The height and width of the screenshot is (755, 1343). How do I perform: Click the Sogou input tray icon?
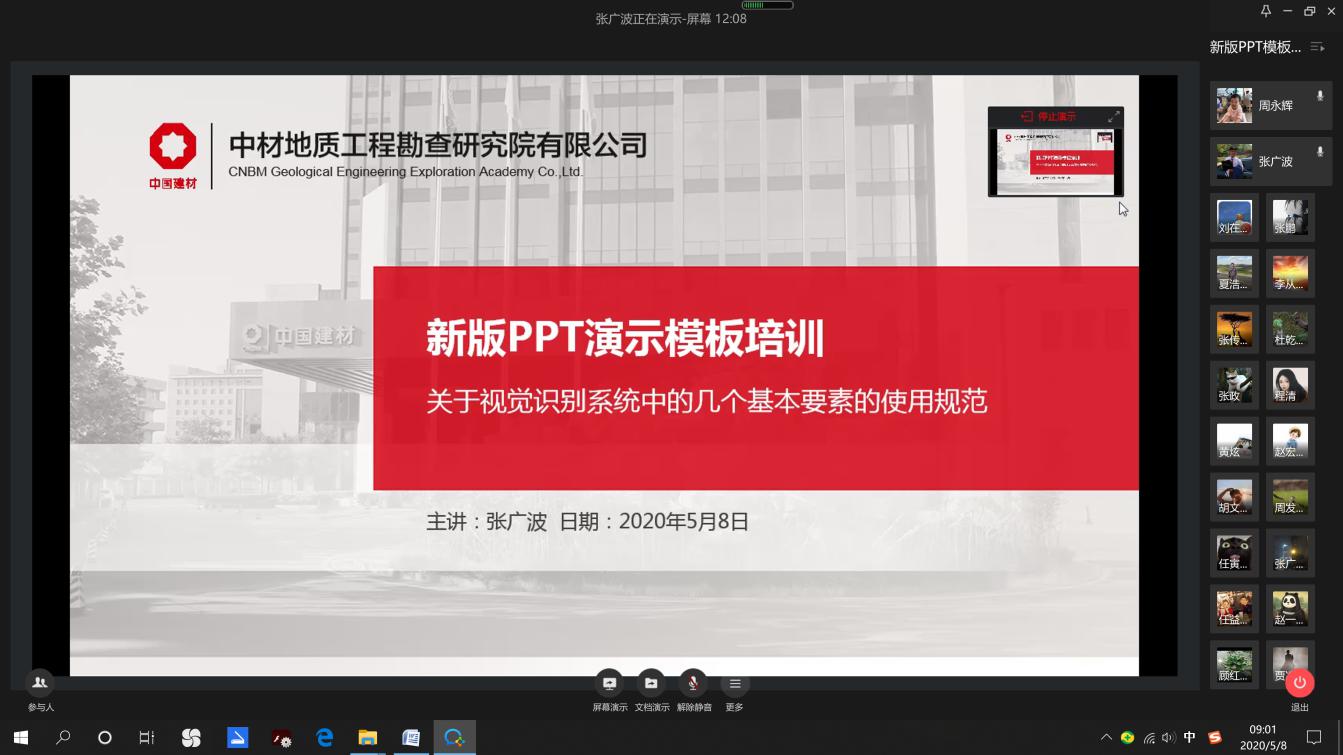(x=1215, y=738)
